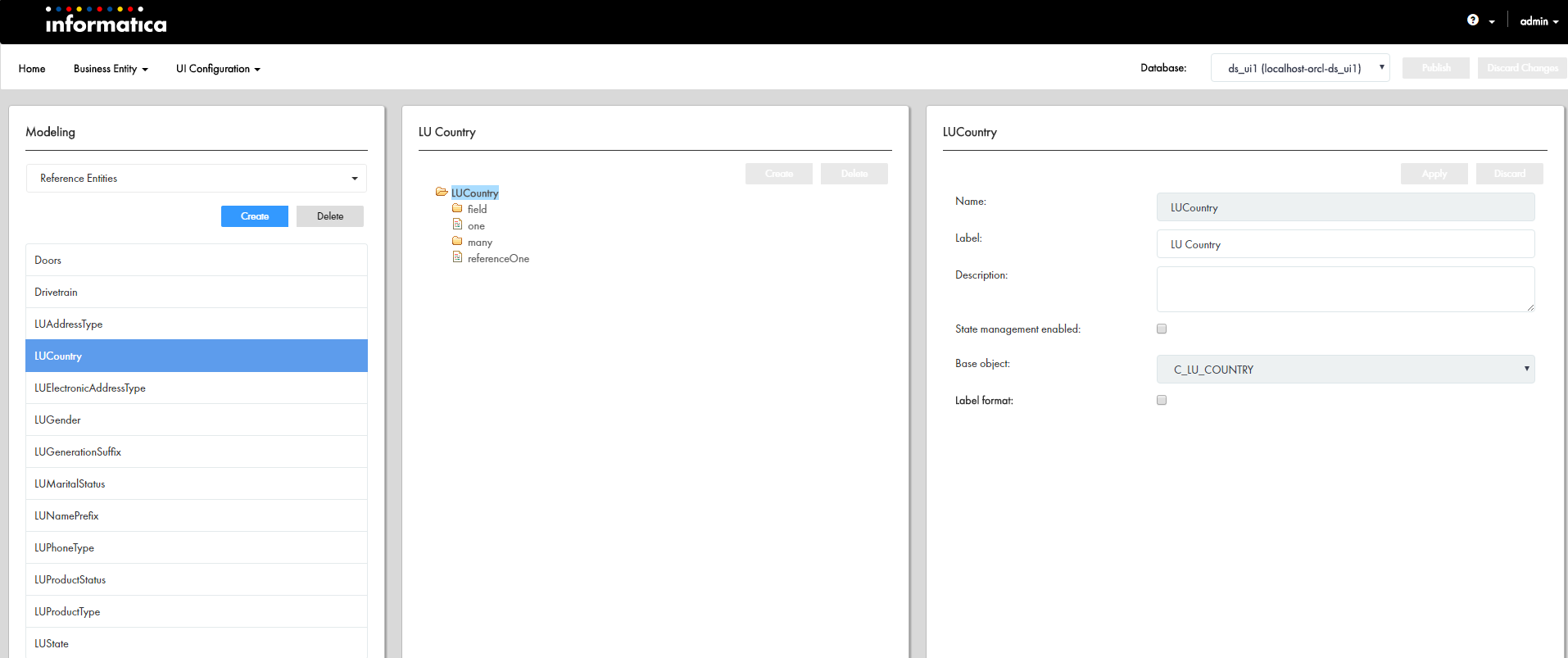
Task: Open the Reference Entities dropdown
Action: click(x=197, y=178)
